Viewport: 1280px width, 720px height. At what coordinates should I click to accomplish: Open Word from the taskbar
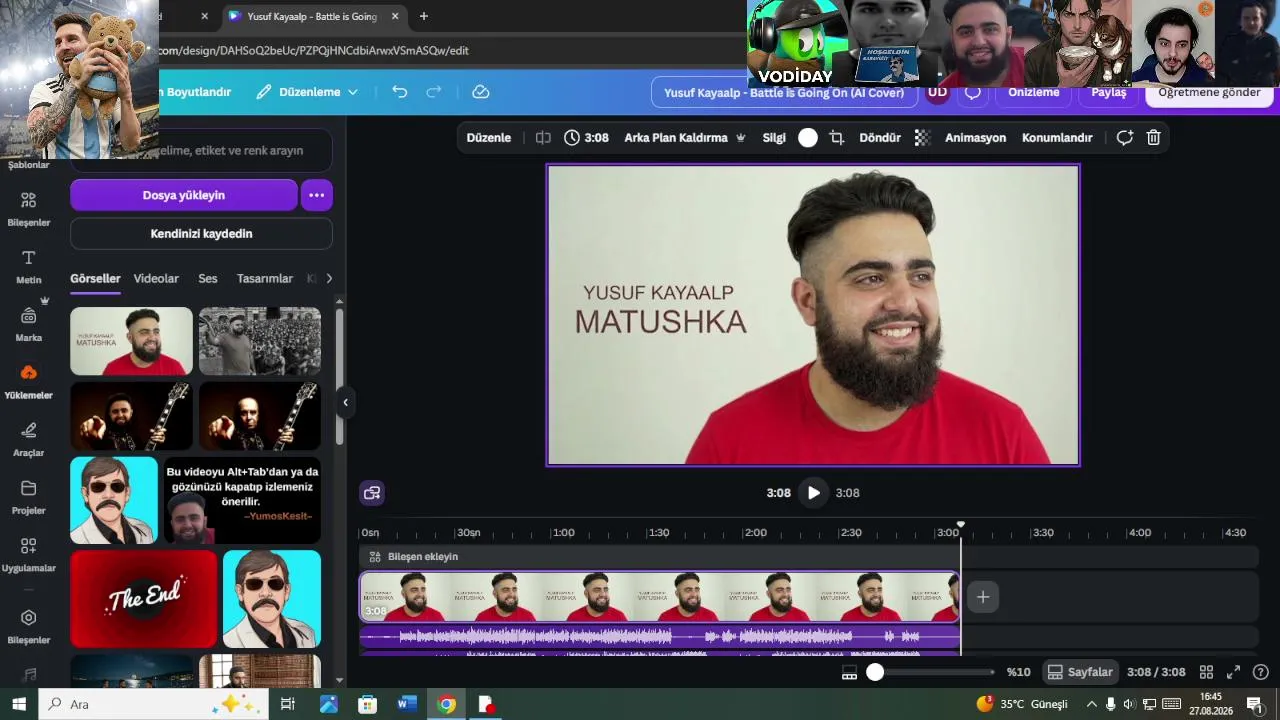pyautogui.click(x=407, y=704)
